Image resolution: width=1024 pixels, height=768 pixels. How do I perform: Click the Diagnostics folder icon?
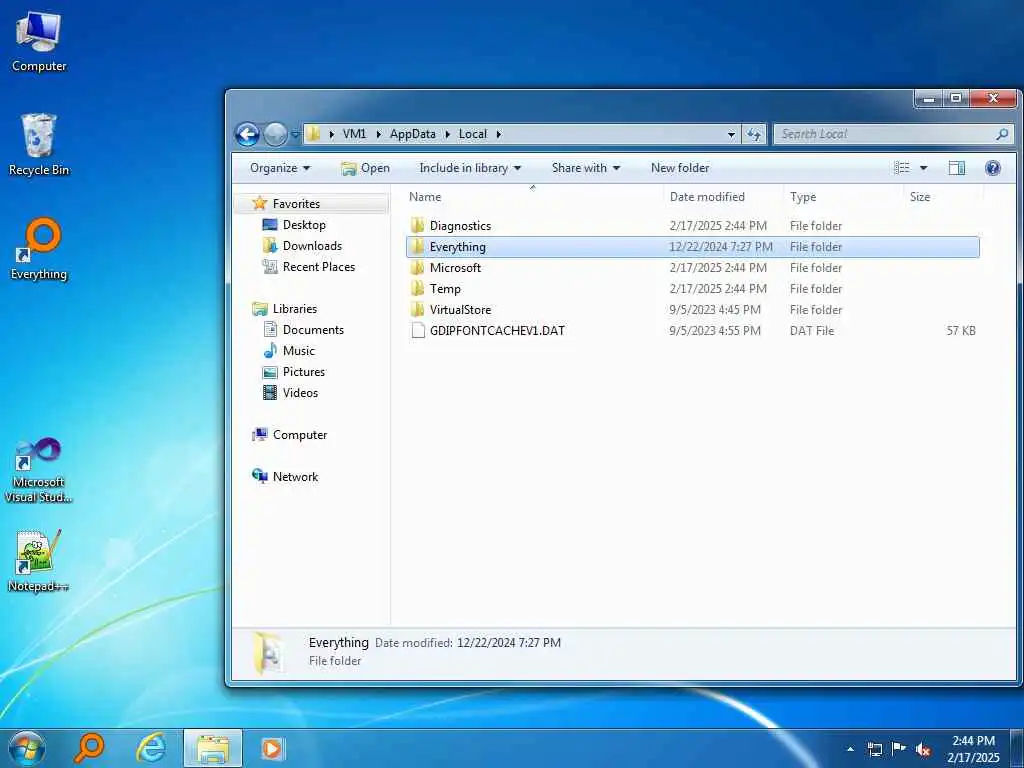tap(417, 225)
